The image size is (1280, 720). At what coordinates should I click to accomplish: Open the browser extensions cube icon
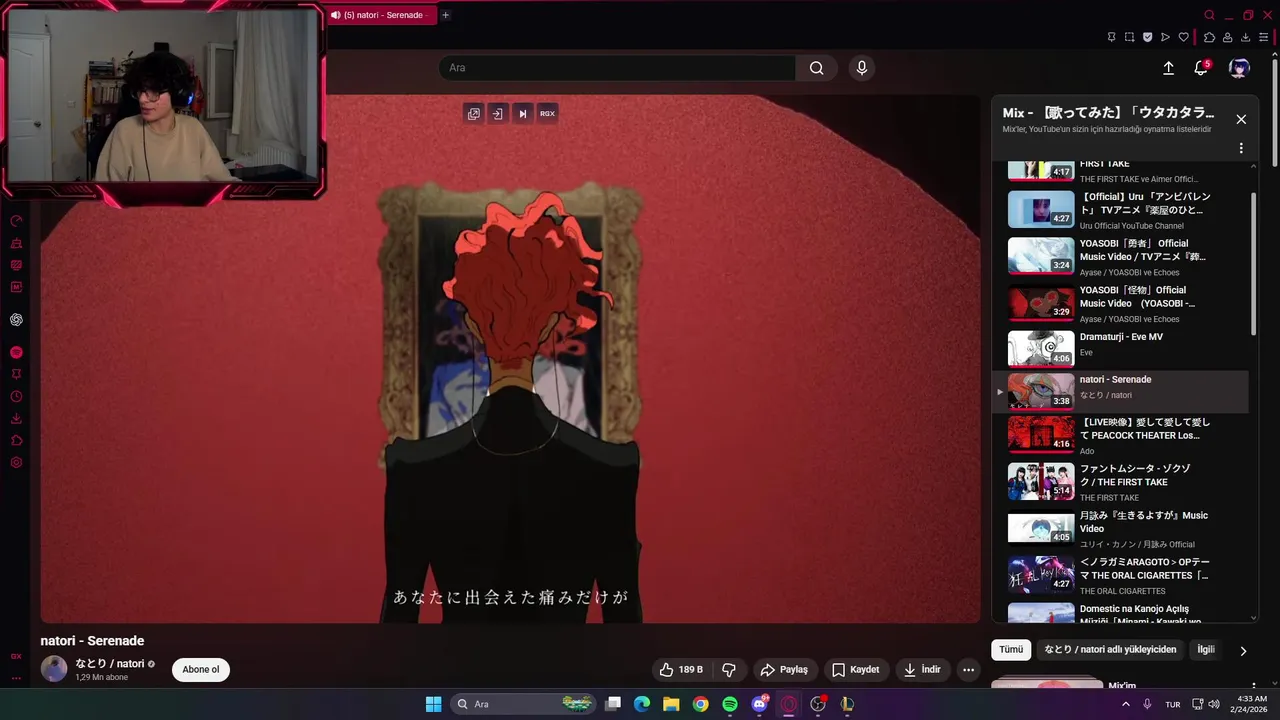(1209, 37)
